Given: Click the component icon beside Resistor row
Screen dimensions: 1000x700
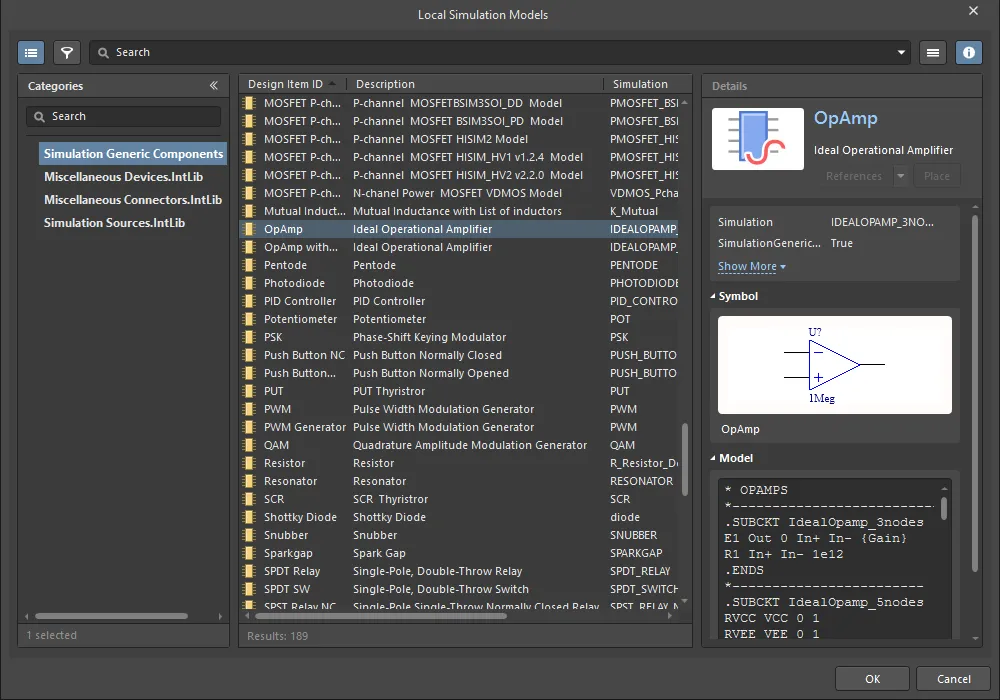Looking at the screenshot, I should [x=251, y=463].
